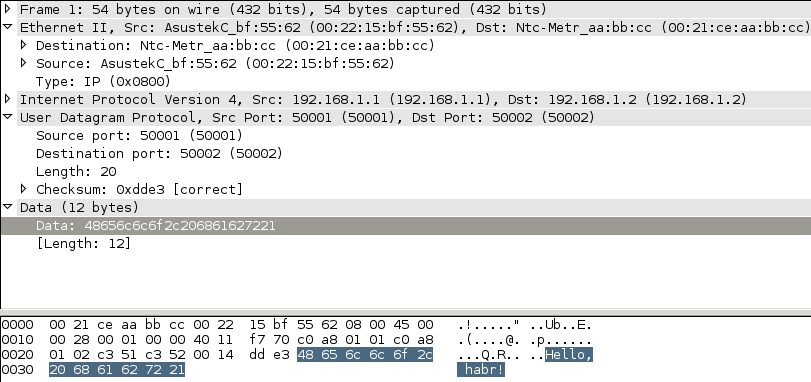Click offset 0000 in the hex pane
The width and height of the screenshot is (811, 382).
point(18,325)
